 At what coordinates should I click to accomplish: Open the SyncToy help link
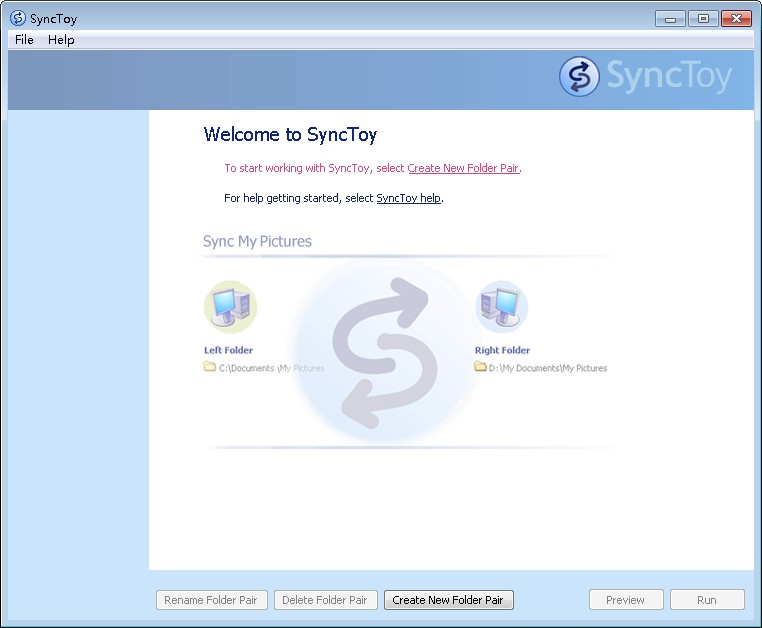[408, 198]
